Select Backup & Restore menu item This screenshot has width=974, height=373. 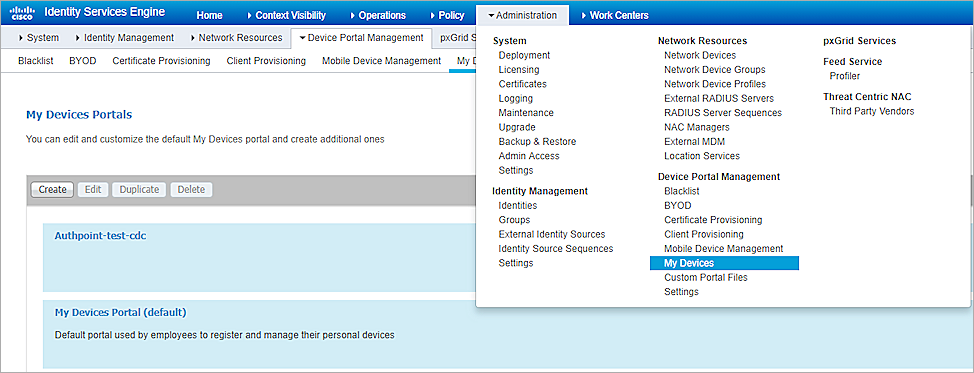pyautogui.click(x=537, y=141)
